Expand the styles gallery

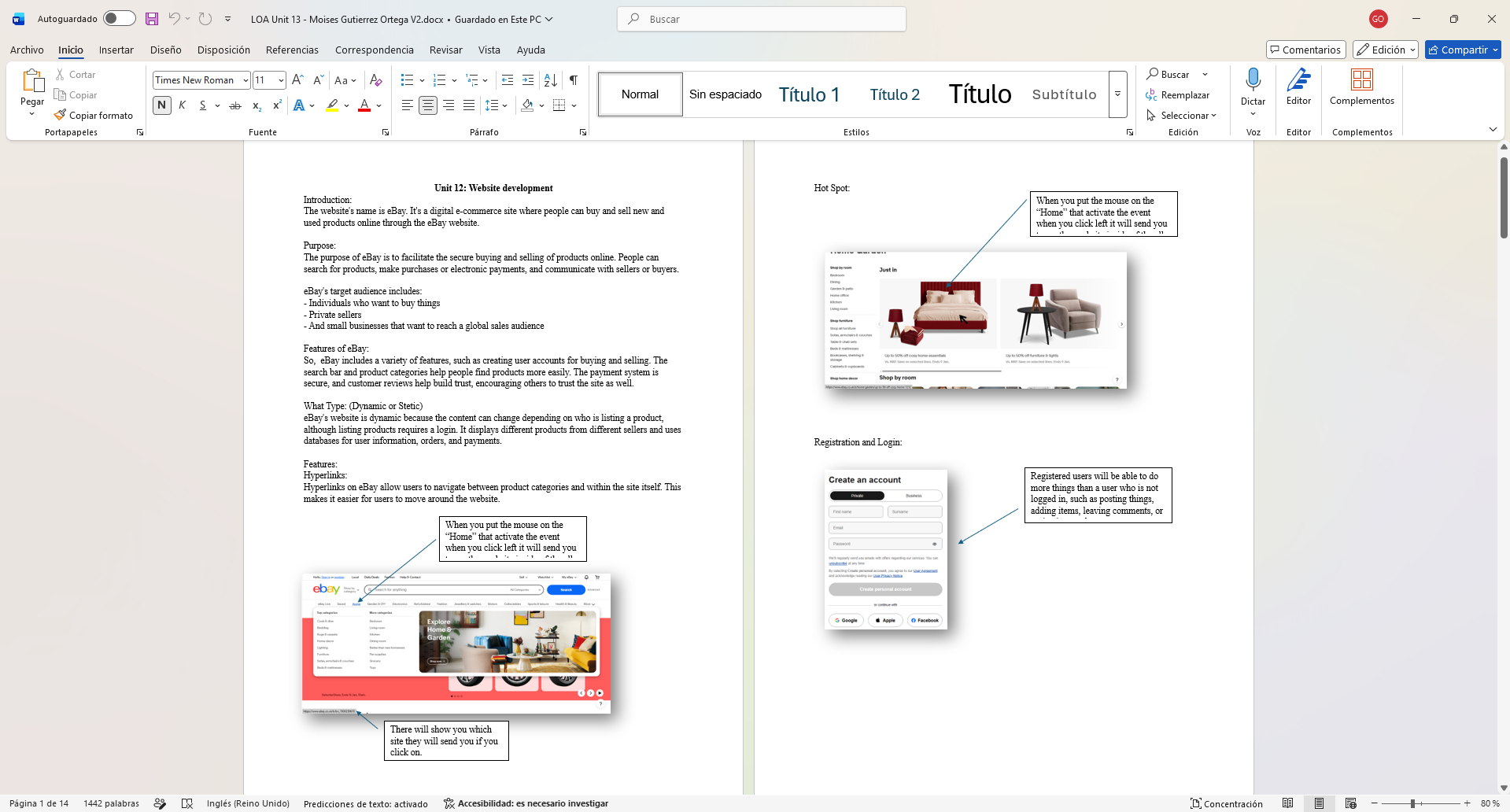point(1118,94)
